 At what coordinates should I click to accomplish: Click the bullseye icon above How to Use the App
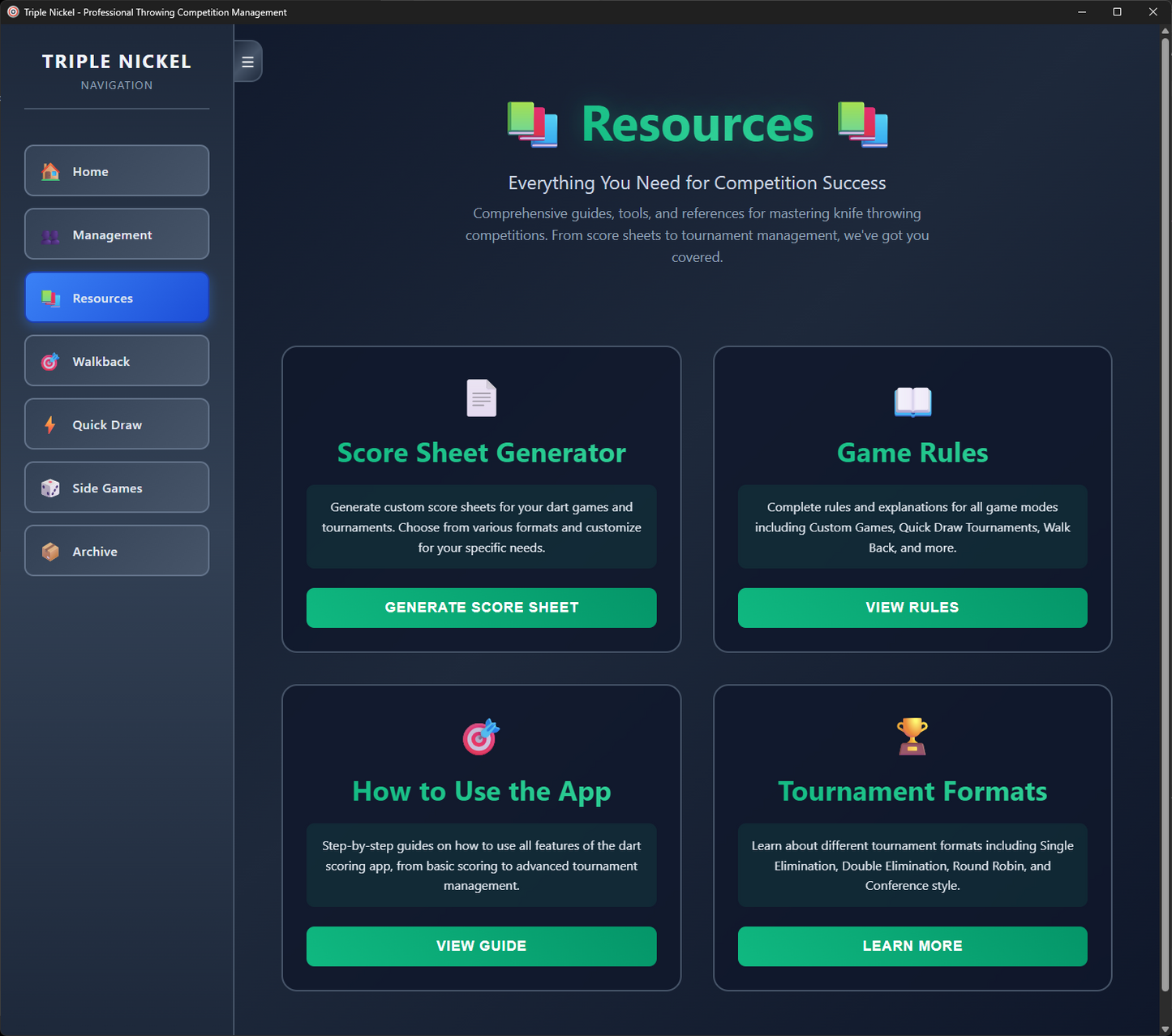pyautogui.click(x=481, y=737)
